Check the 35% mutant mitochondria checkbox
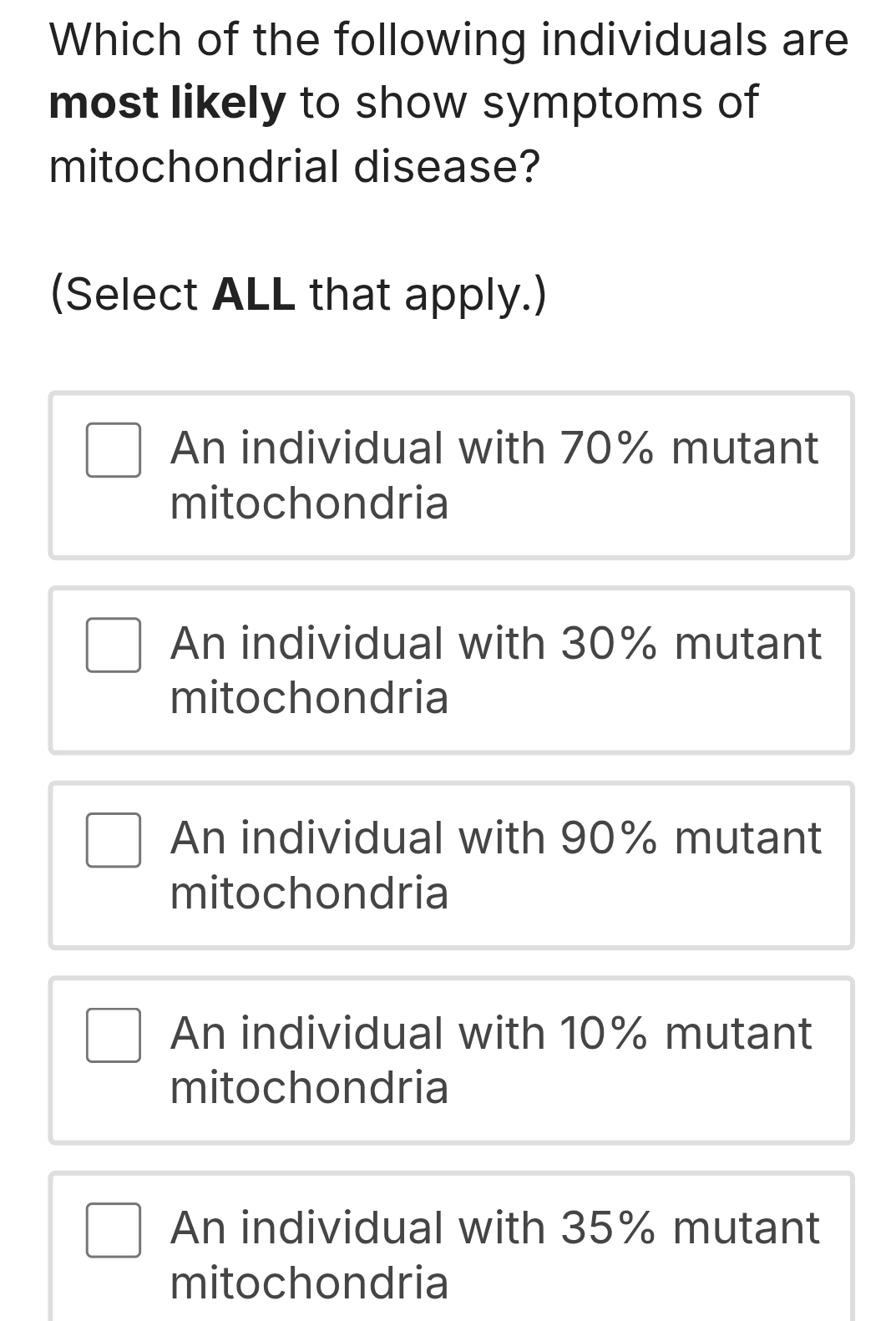This screenshot has height=1321, width=896. 114,1229
